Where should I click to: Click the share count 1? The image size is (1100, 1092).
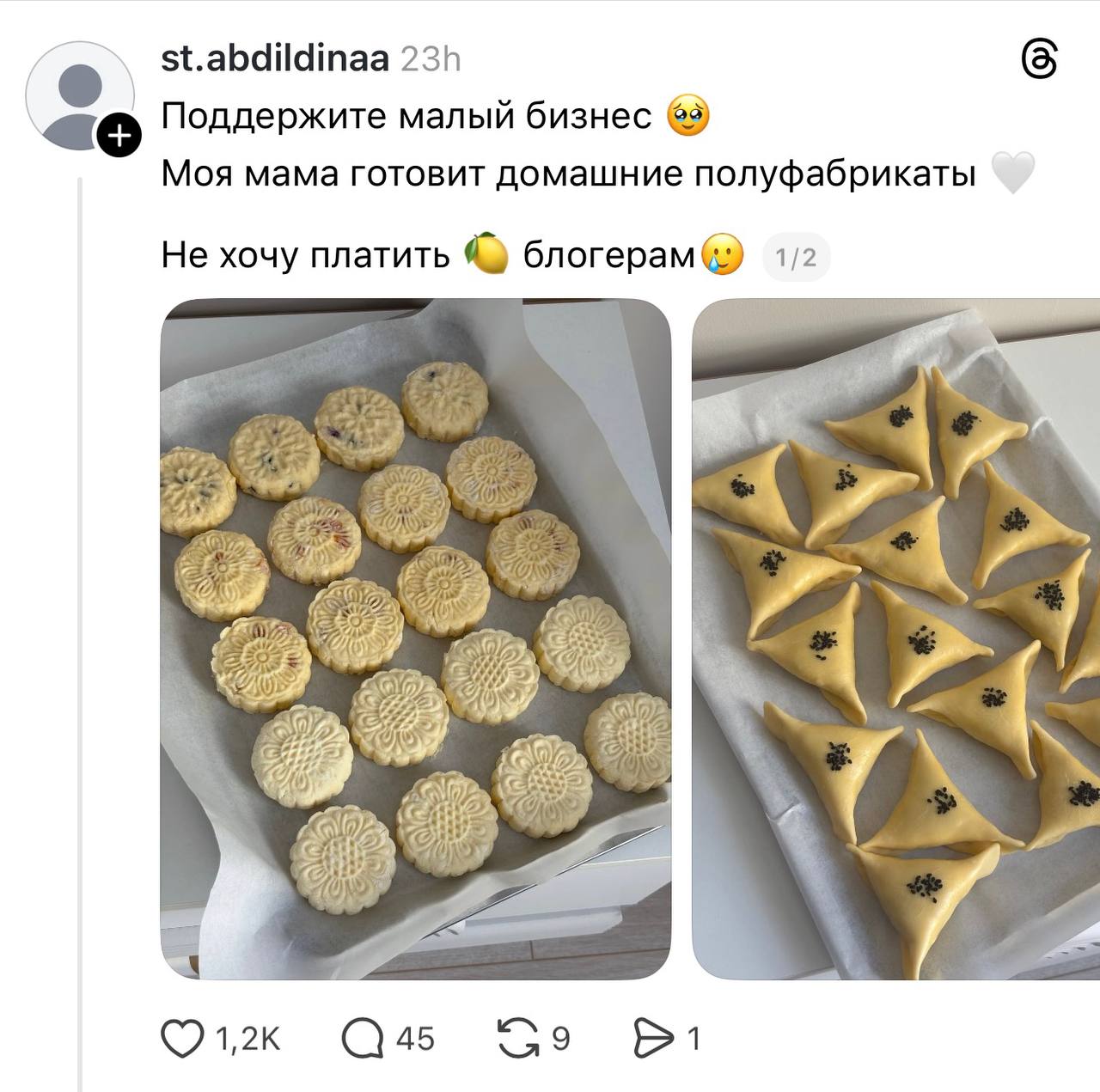[694, 1039]
